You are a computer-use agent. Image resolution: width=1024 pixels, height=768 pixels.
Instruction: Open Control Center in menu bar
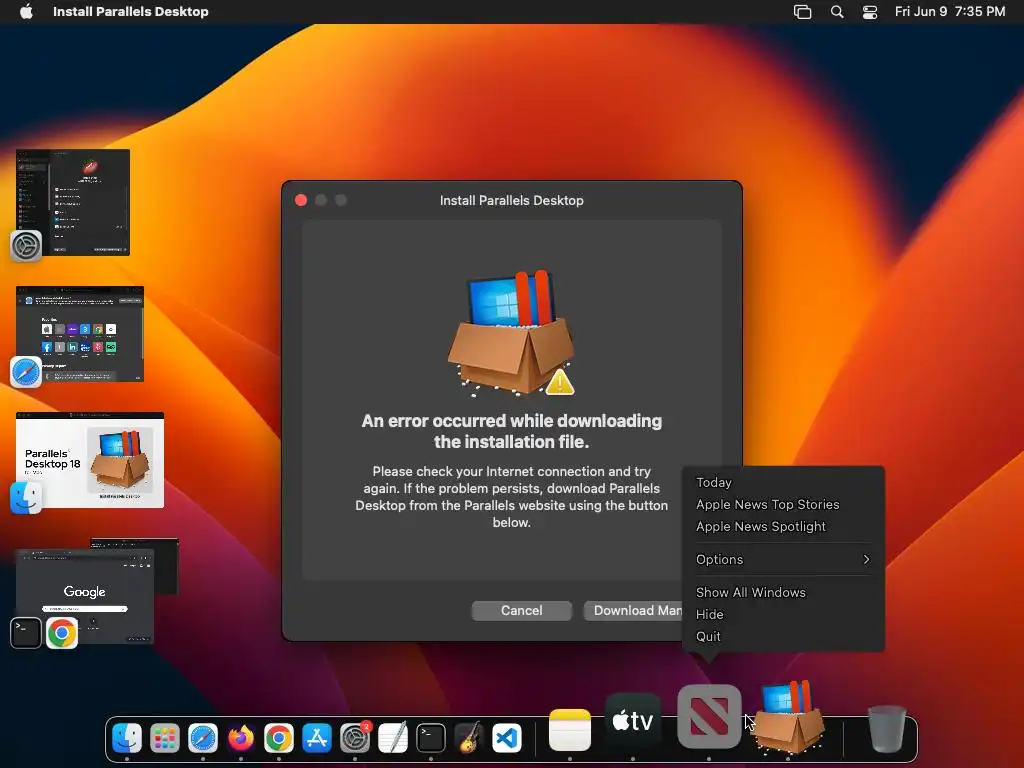coord(870,12)
